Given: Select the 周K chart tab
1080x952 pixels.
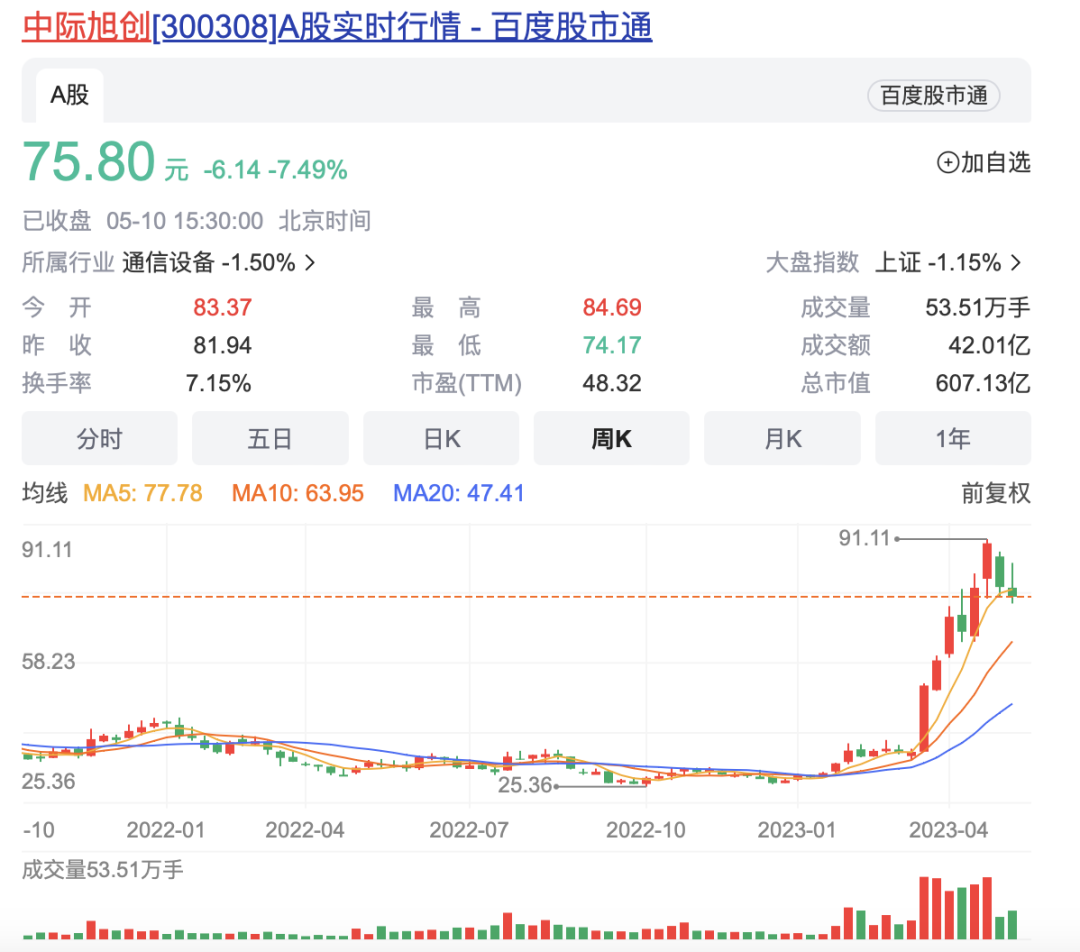Looking at the screenshot, I should tap(612, 438).
